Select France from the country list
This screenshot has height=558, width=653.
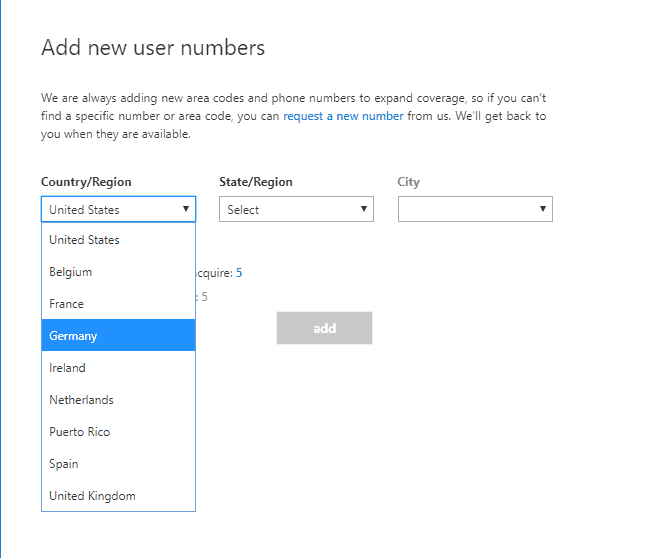coord(118,304)
